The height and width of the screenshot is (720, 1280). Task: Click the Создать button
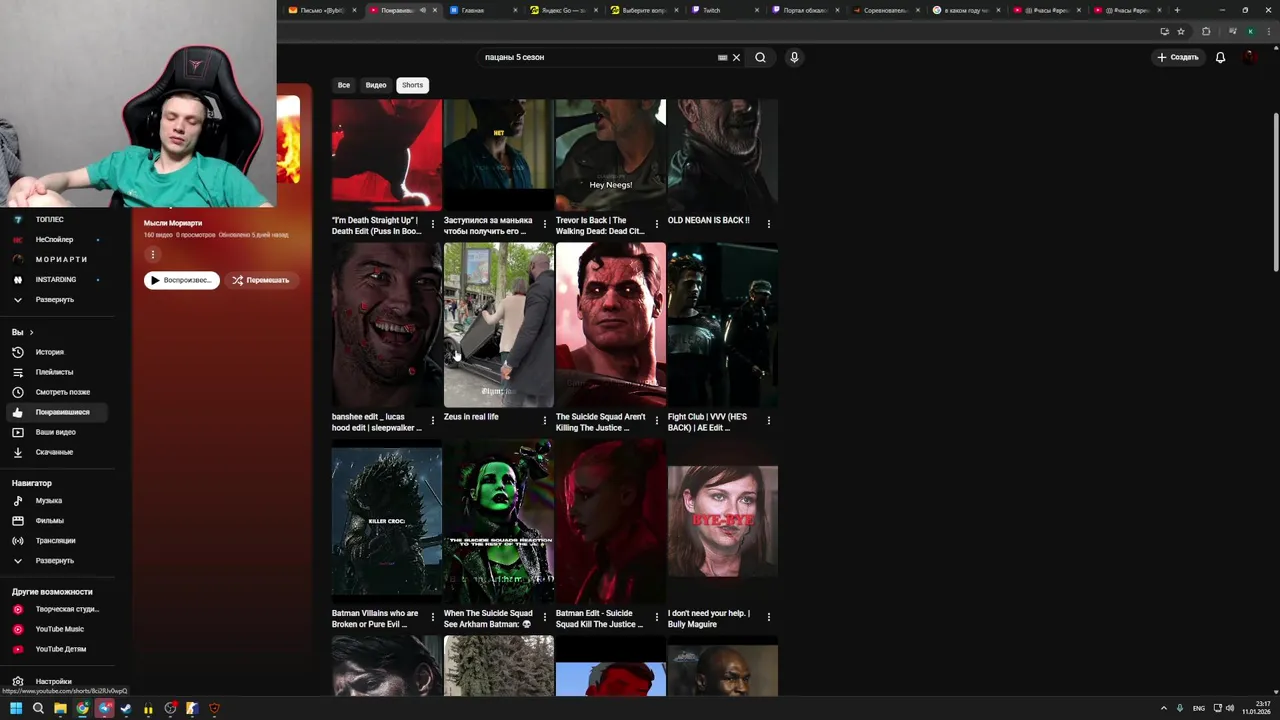(x=1178, y=57)
